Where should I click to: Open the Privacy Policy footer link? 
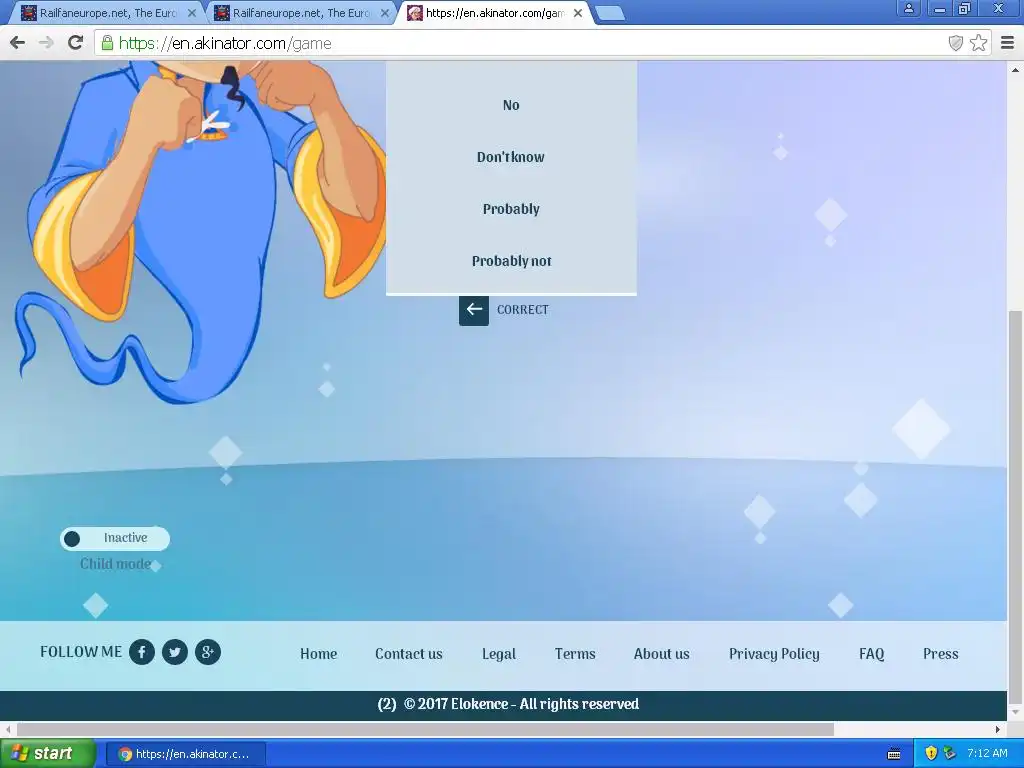pos(775,654)
